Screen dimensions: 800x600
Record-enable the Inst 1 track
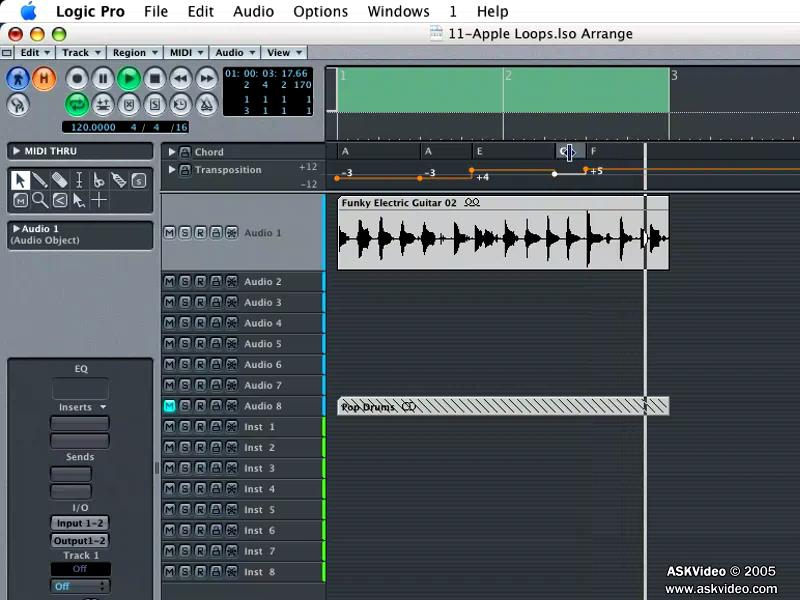[201, 427]
